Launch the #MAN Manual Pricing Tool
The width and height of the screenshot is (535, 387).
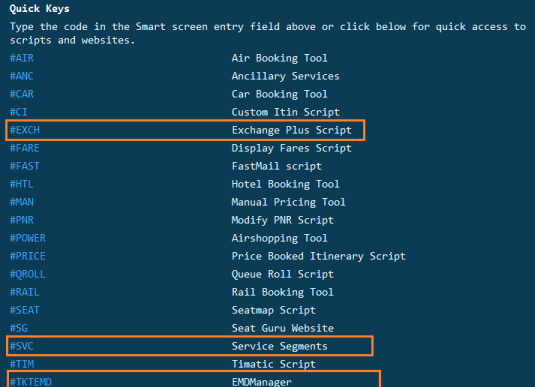pos(22,202)
